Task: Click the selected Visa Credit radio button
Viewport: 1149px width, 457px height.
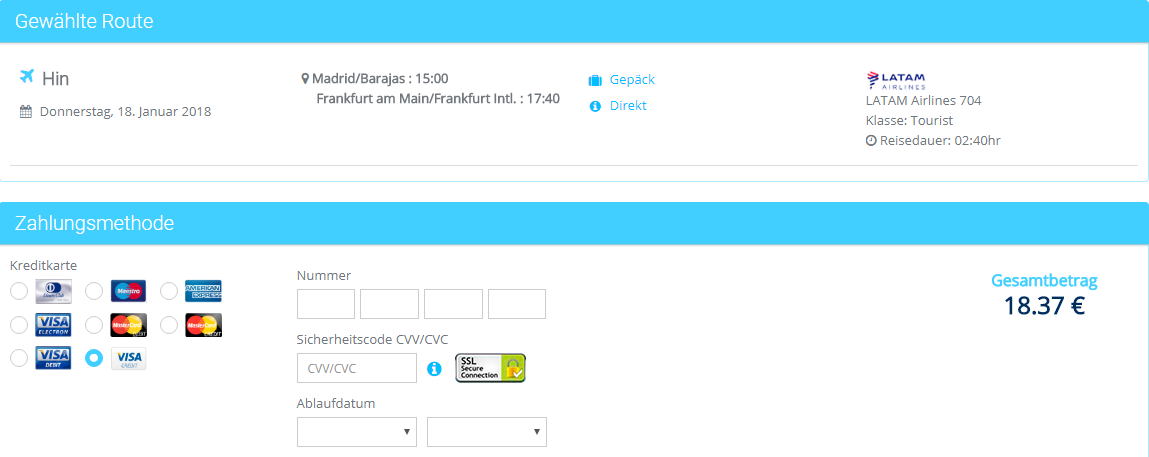Action: 94,358
